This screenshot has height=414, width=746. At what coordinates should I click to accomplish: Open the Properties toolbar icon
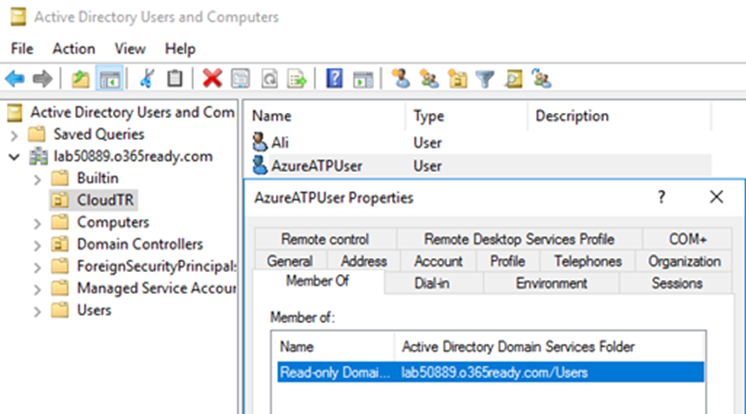[x=240, y=79]
